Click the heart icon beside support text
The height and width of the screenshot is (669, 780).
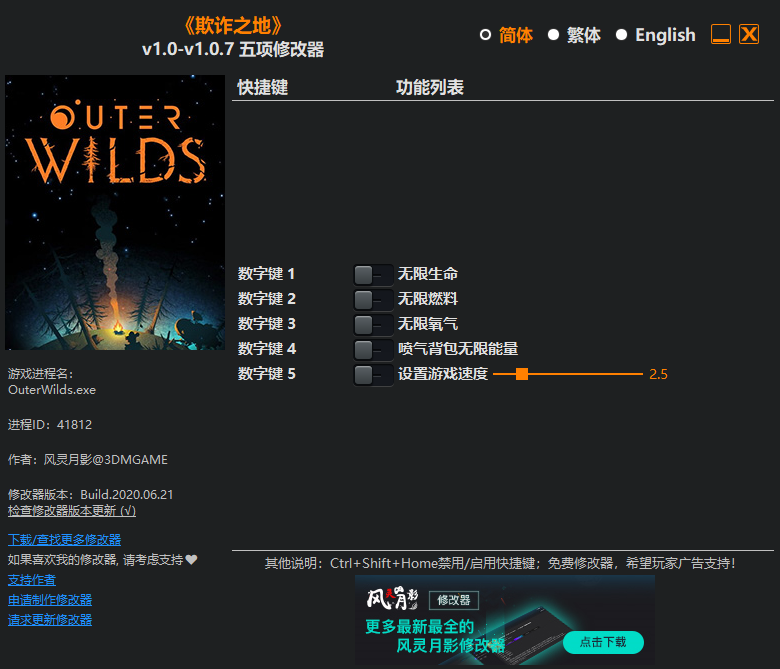[x=192, y=560]
